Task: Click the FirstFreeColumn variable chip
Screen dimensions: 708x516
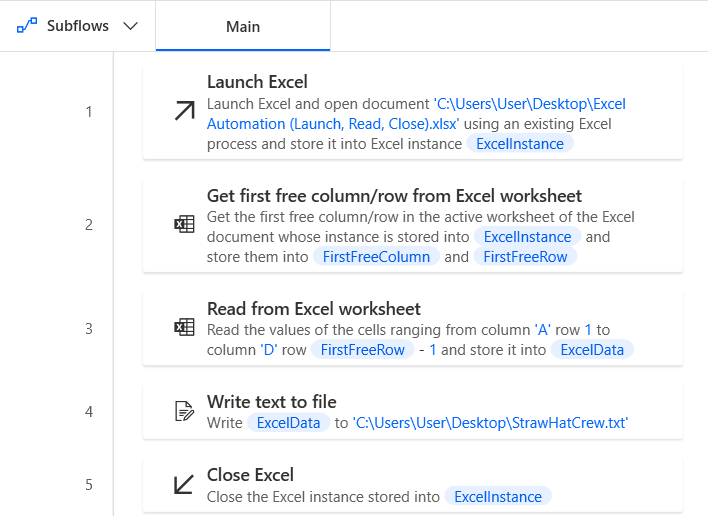Action: pyautogui.click(x=376, y=256)
